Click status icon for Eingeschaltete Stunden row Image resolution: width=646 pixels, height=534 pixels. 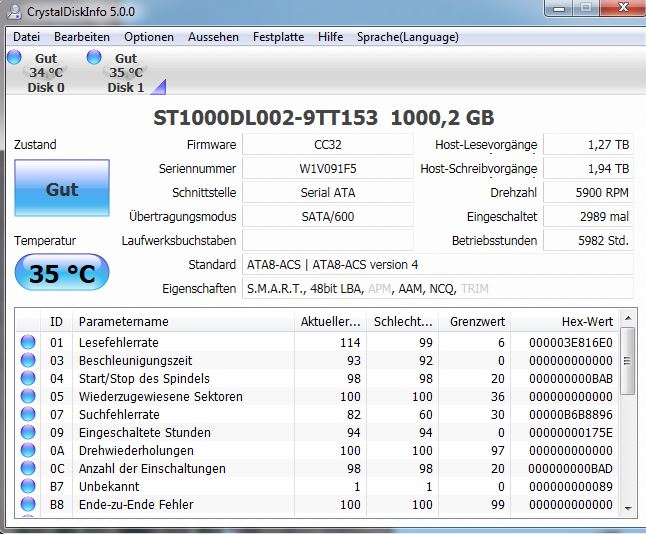[x=28, y=432]
